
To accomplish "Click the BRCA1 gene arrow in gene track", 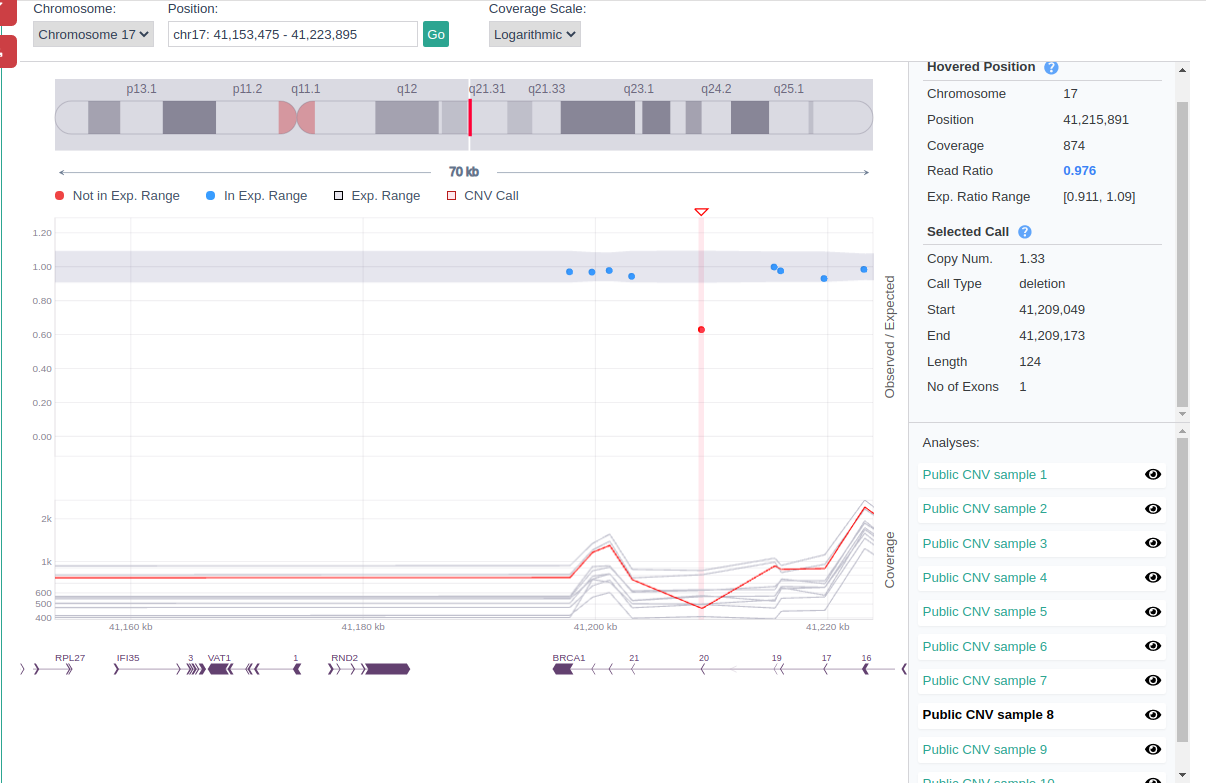I will coord(563,669).
